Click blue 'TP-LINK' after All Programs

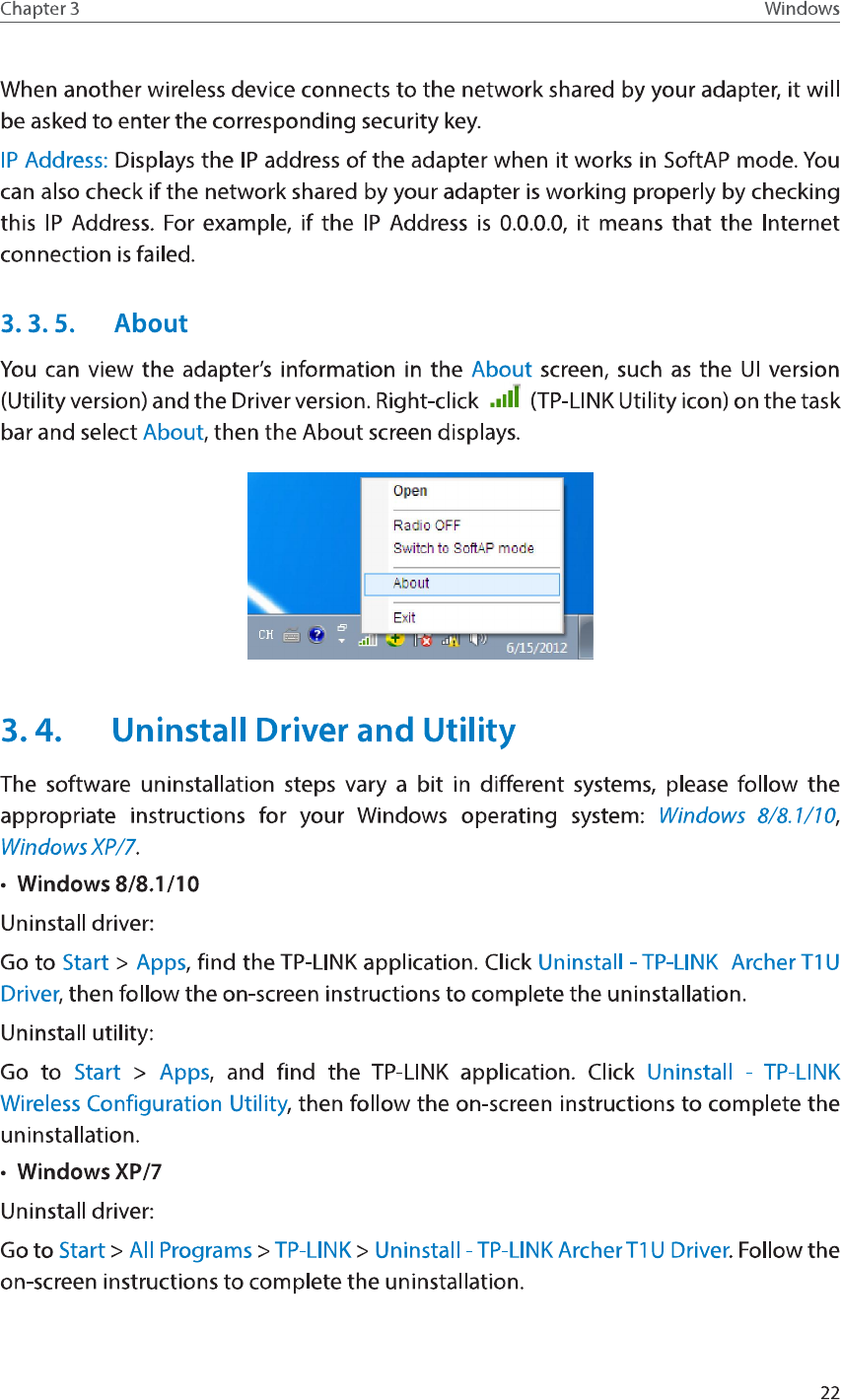(313, 1250)
